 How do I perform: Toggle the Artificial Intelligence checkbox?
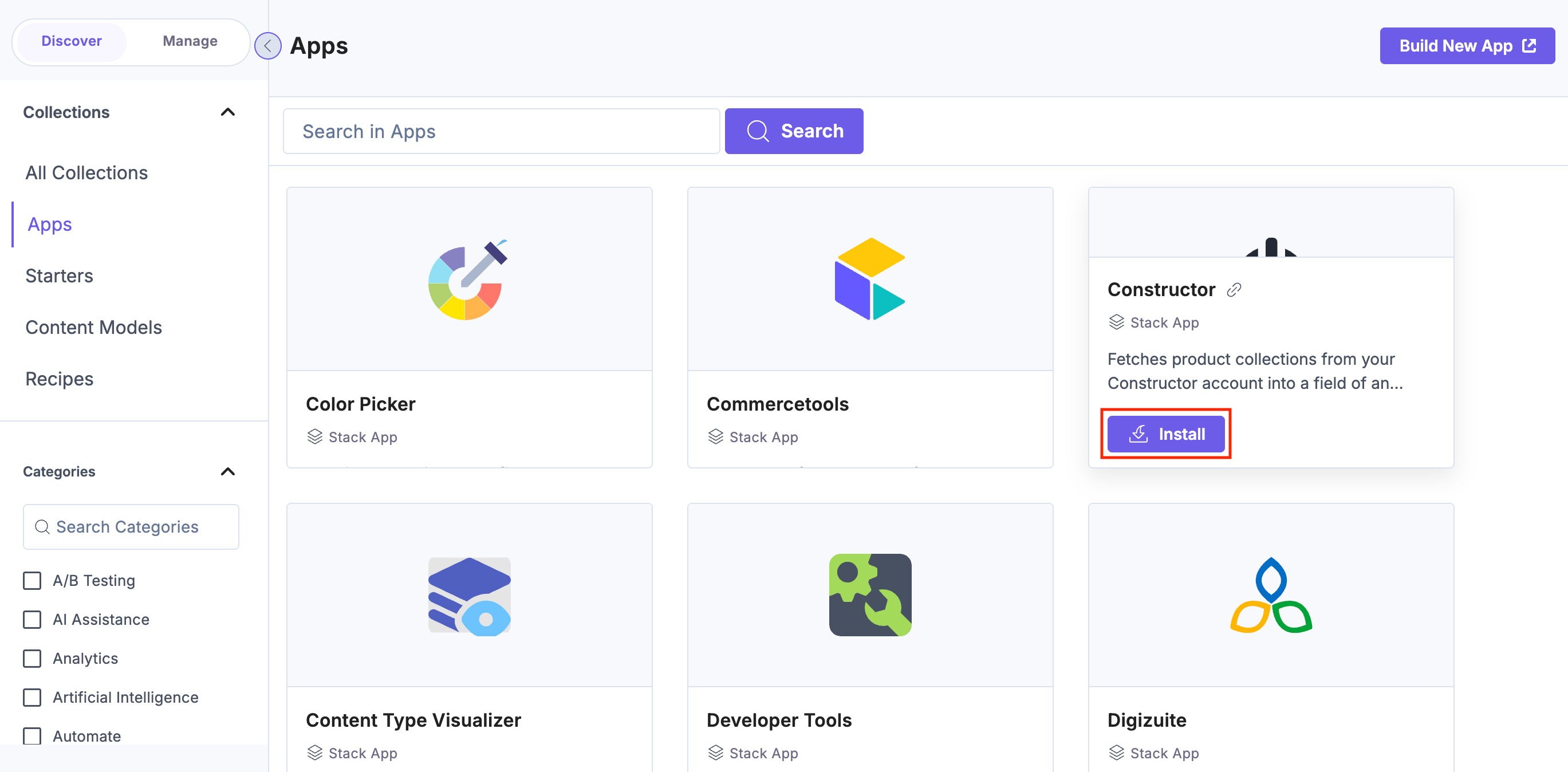pos(32,697)
